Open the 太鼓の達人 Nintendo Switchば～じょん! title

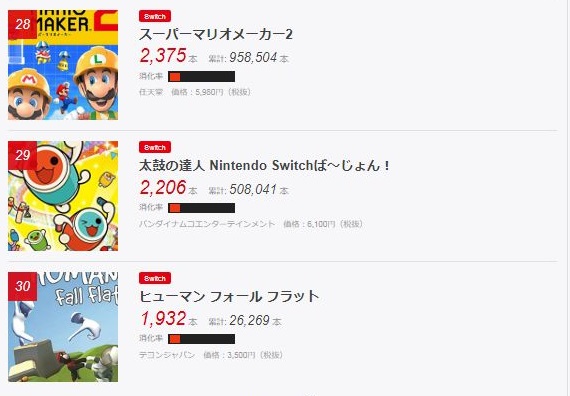click(265, 166)
